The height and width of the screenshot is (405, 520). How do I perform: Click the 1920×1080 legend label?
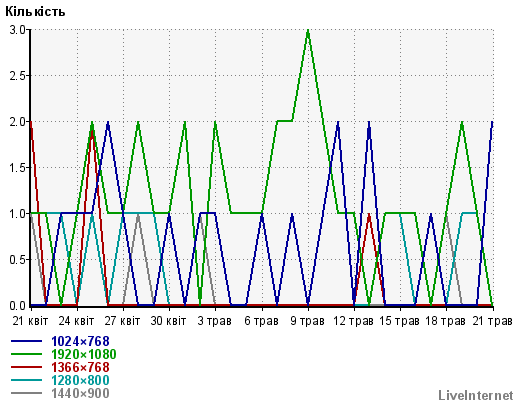(x=84, y=354)
